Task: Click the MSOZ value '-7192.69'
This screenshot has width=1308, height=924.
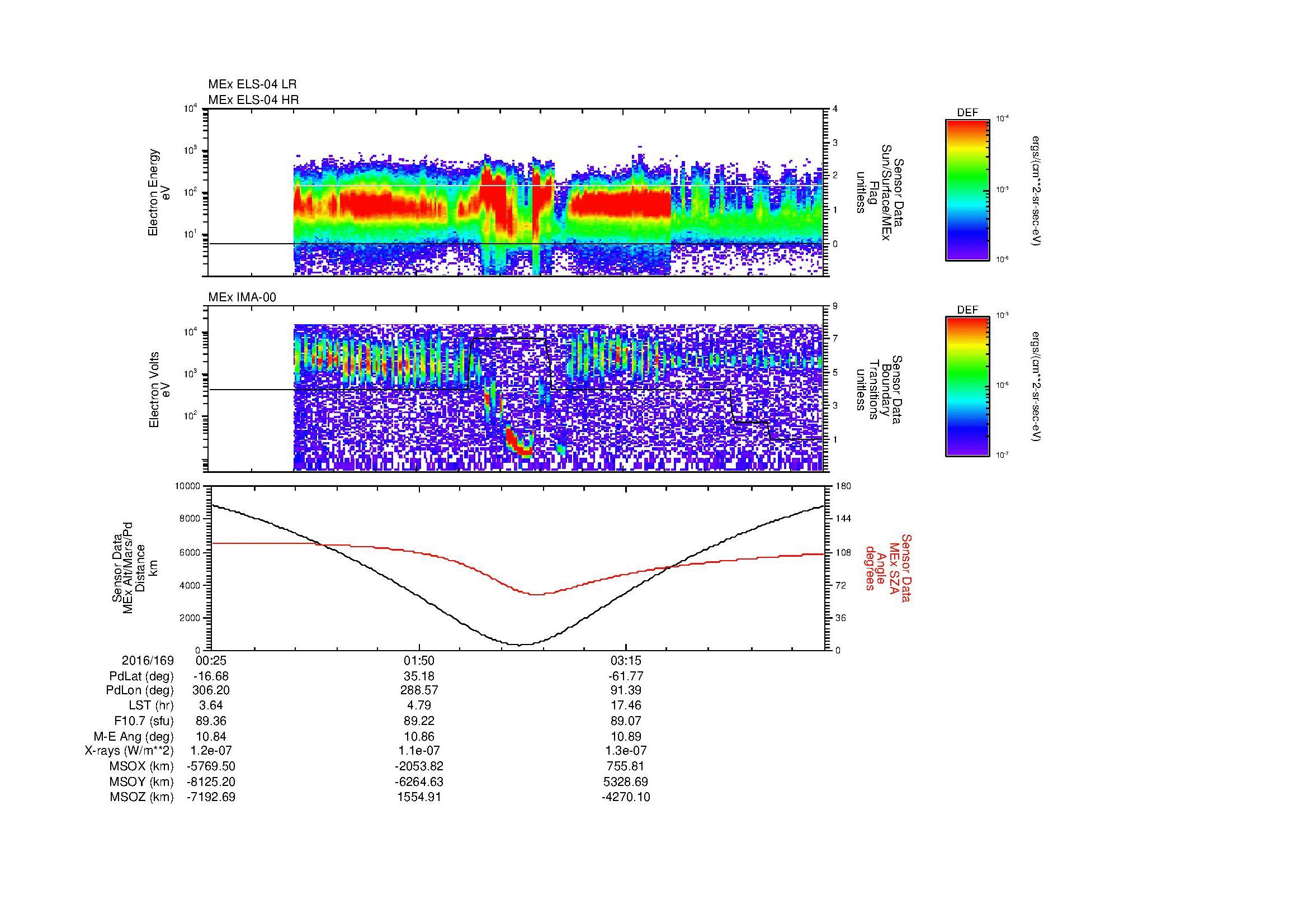Action: tap(211, 797)
